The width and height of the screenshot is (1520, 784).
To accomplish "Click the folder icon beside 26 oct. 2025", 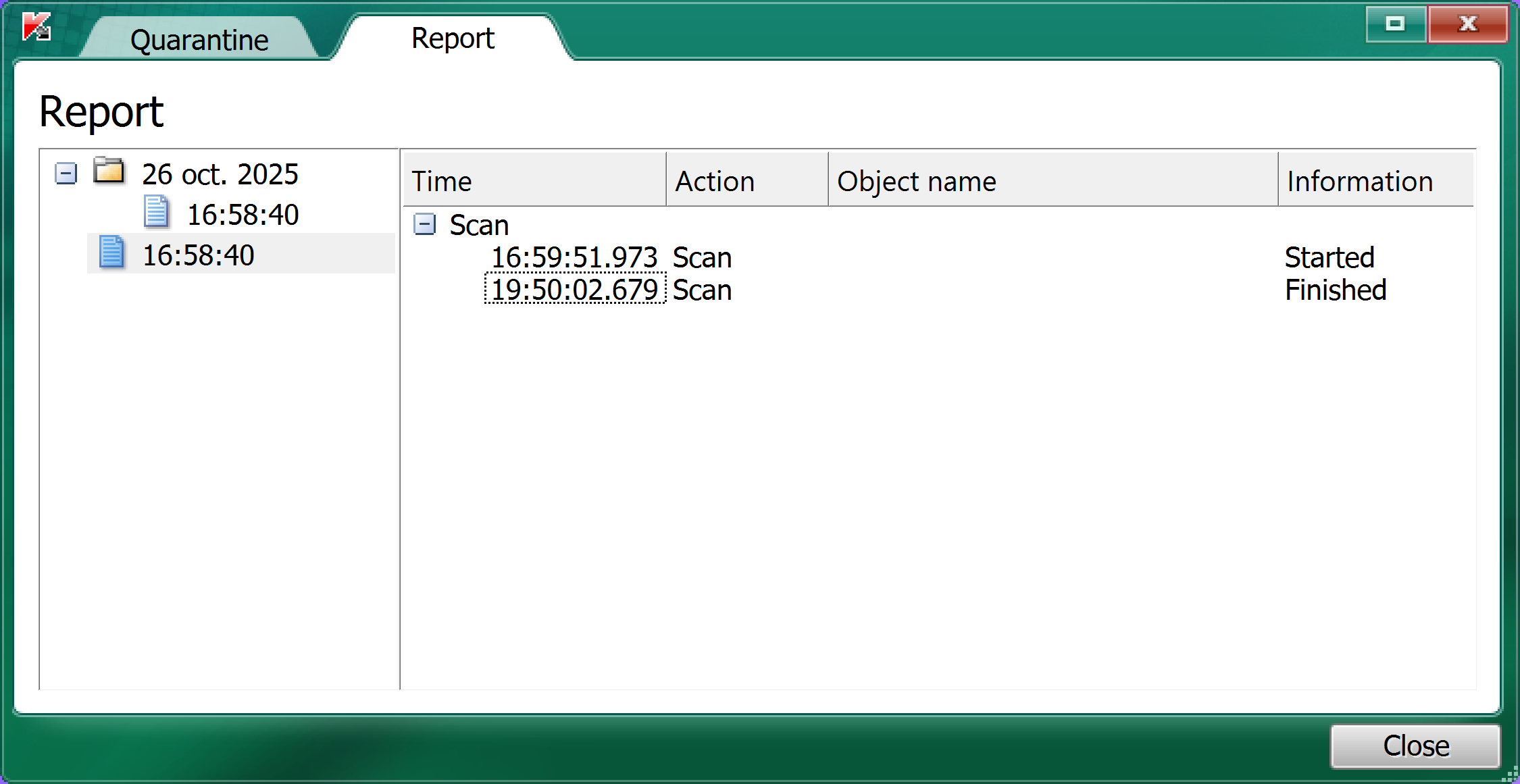I will pyautogui.click(x=109, y=172).
